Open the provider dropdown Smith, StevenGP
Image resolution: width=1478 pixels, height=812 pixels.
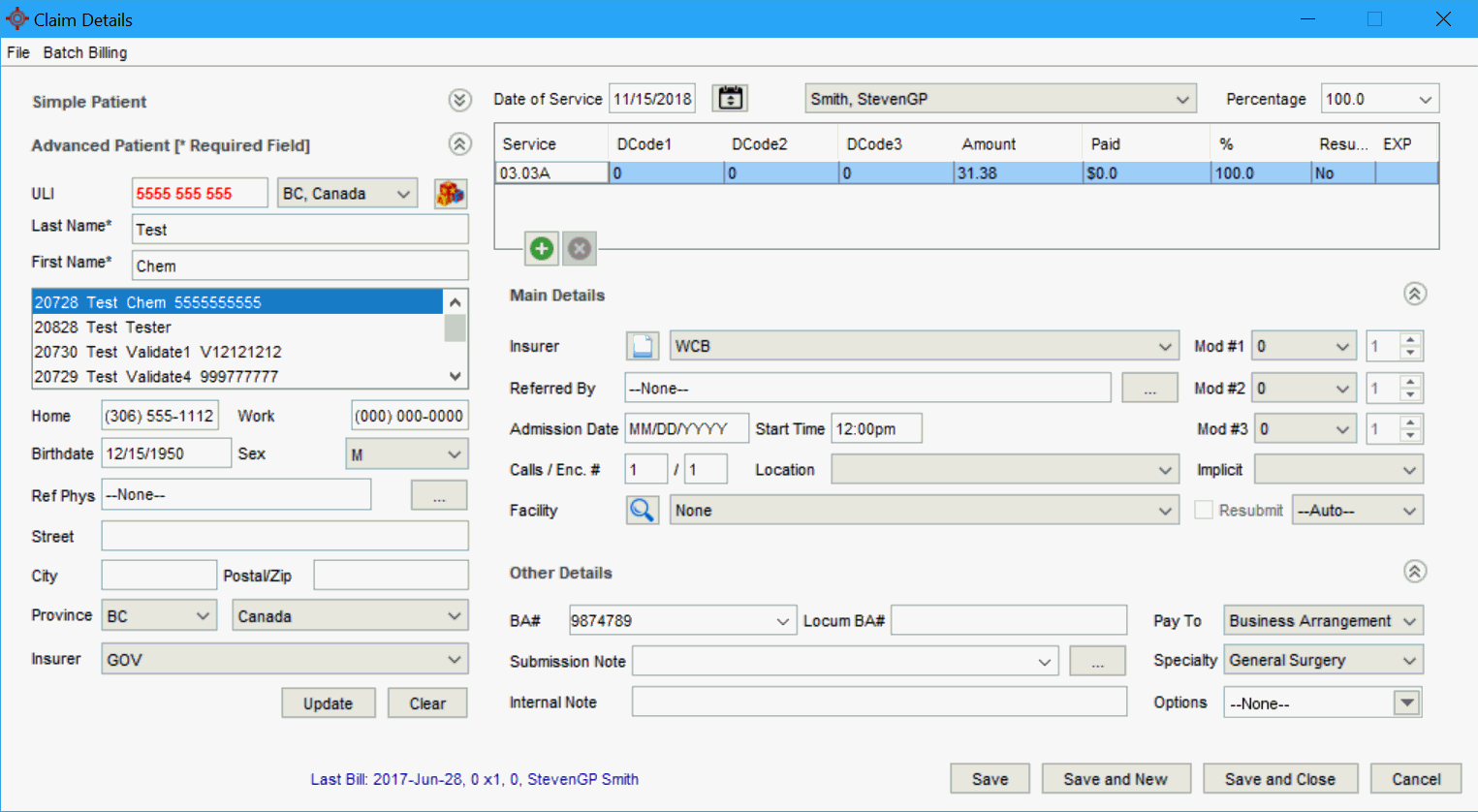[1000, 99]
